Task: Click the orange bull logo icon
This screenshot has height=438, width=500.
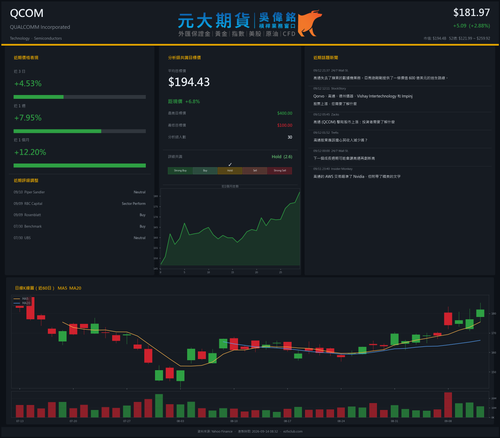Action: tap(310, 23)
